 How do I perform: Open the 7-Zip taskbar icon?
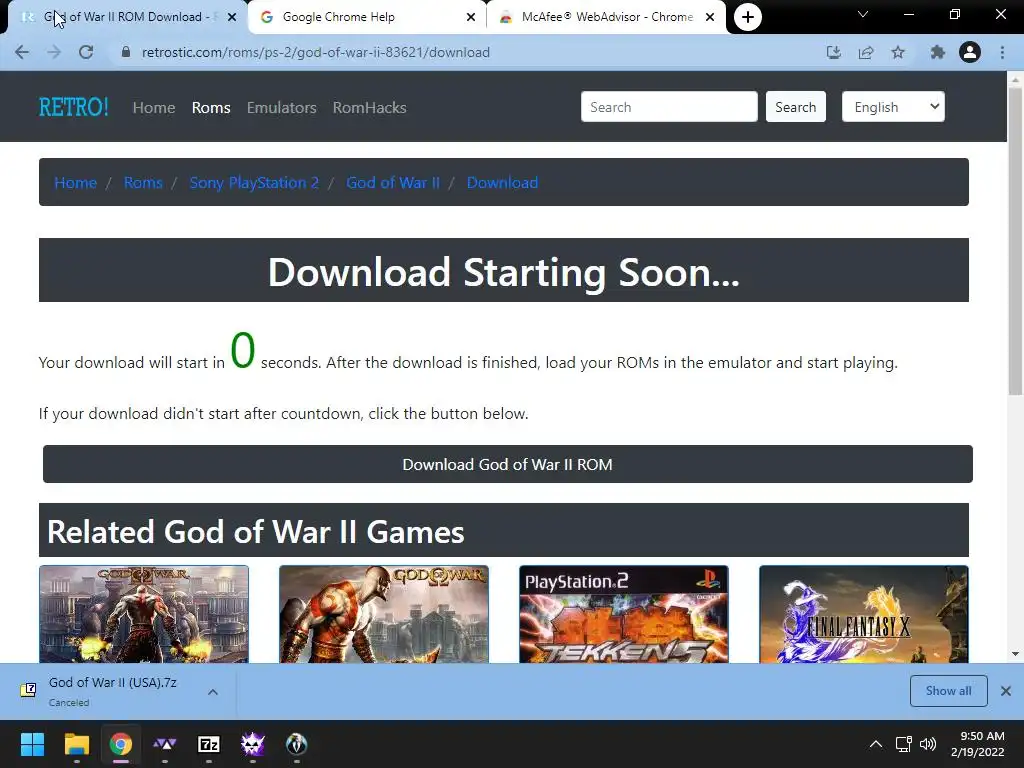point(208,744)
